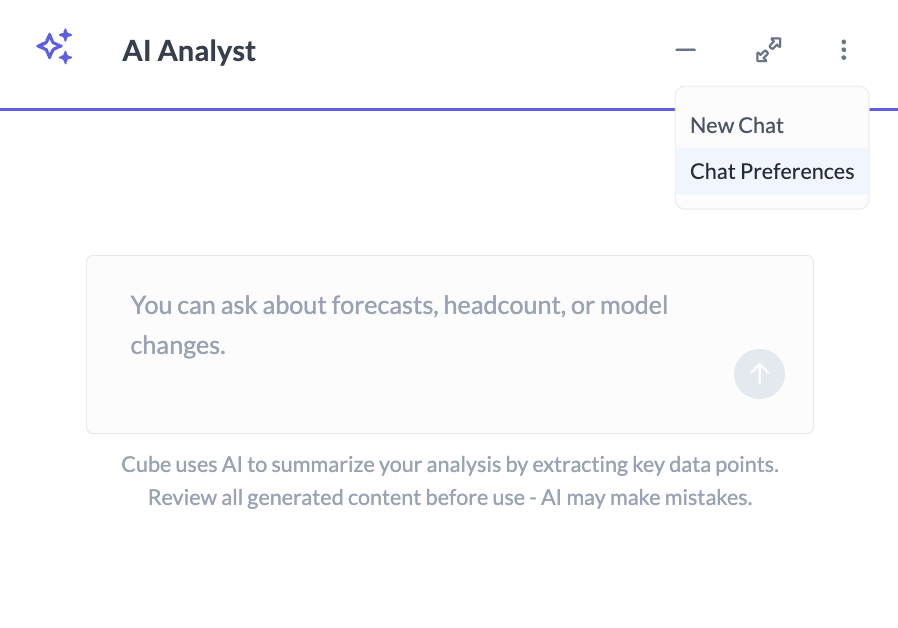
Task: Collapse the panel using the dash icon
Action: (685, 49)
